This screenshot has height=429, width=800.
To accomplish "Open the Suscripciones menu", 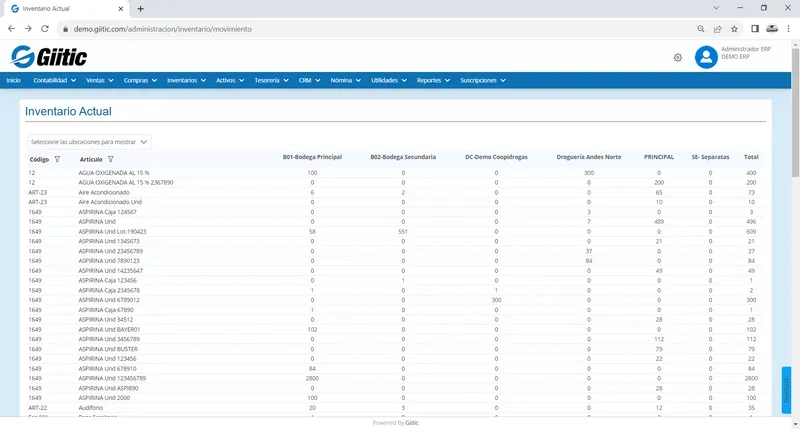I will point(483,81).
